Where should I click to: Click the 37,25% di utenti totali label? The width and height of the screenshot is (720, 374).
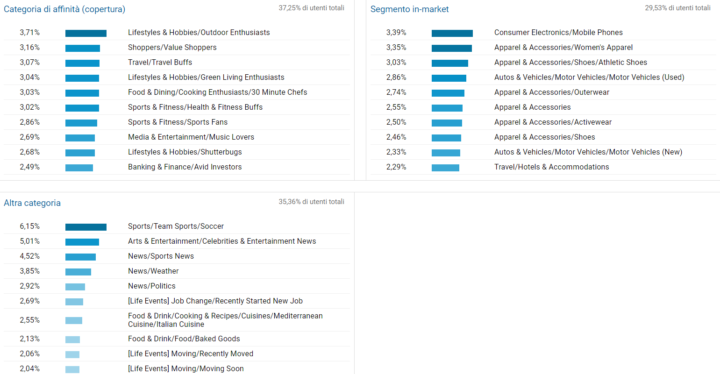[311, 8]
